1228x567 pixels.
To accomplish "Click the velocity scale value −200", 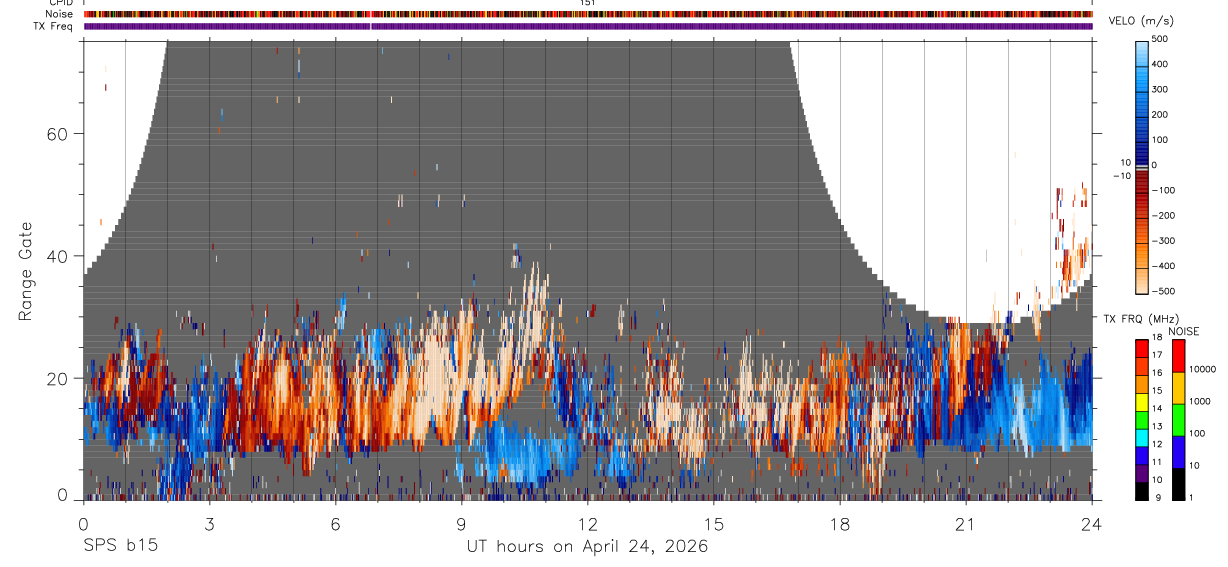I will [x=1161, y=215].
